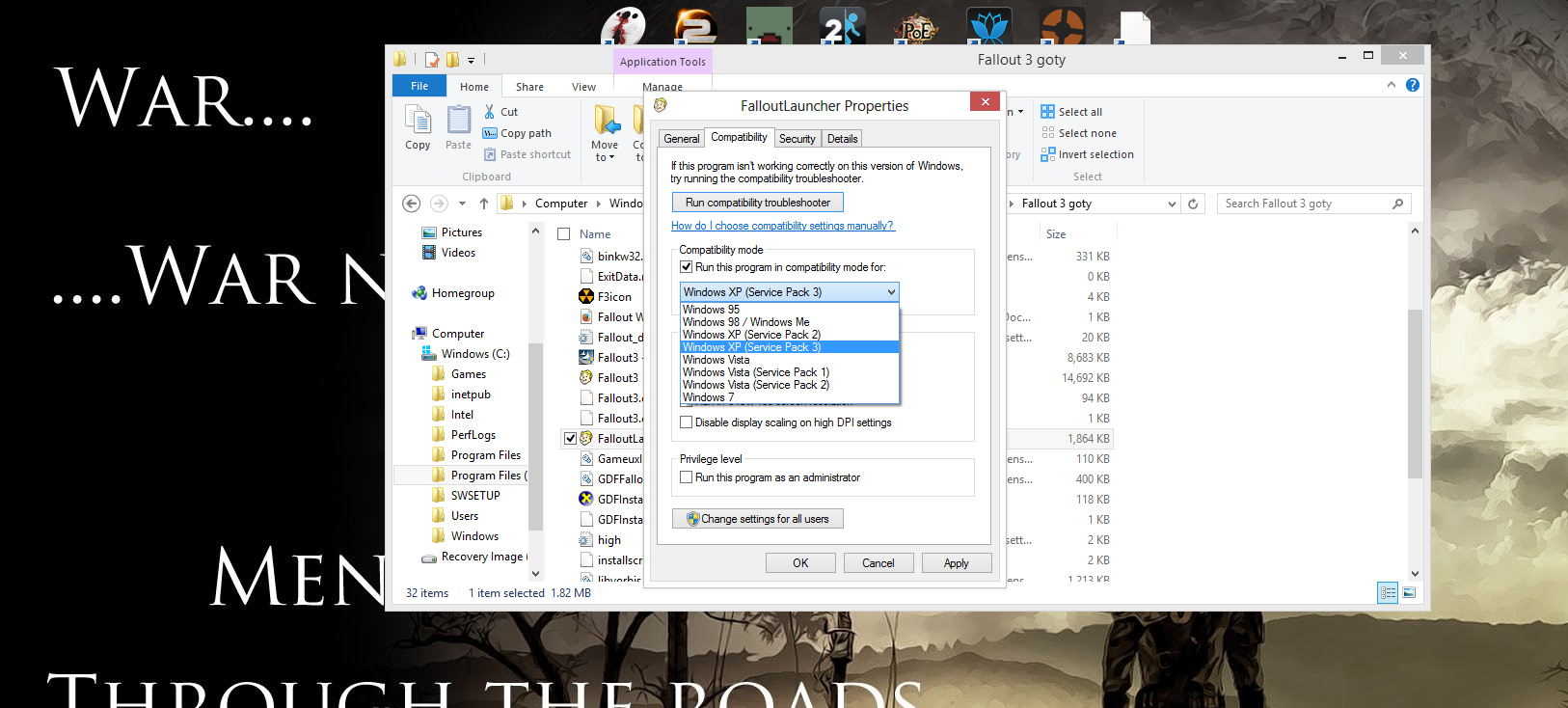Choose Windows 7 from compatibility list

pyautogui.click(x=790, y=397)
